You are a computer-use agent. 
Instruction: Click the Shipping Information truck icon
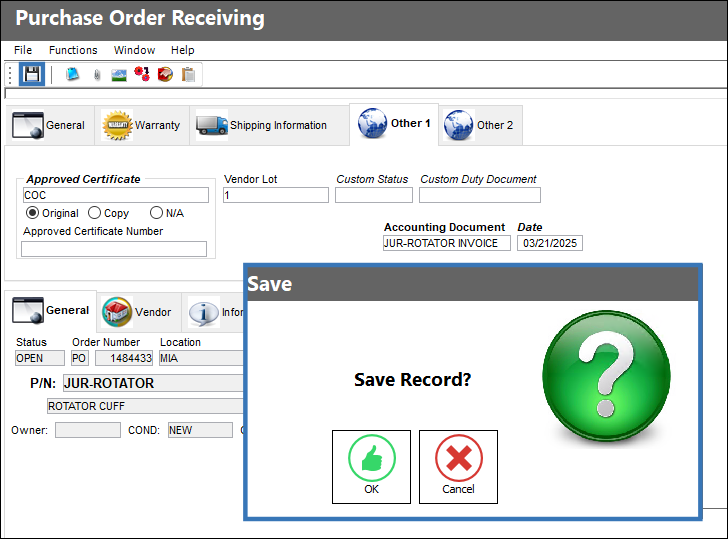point(212,125)
